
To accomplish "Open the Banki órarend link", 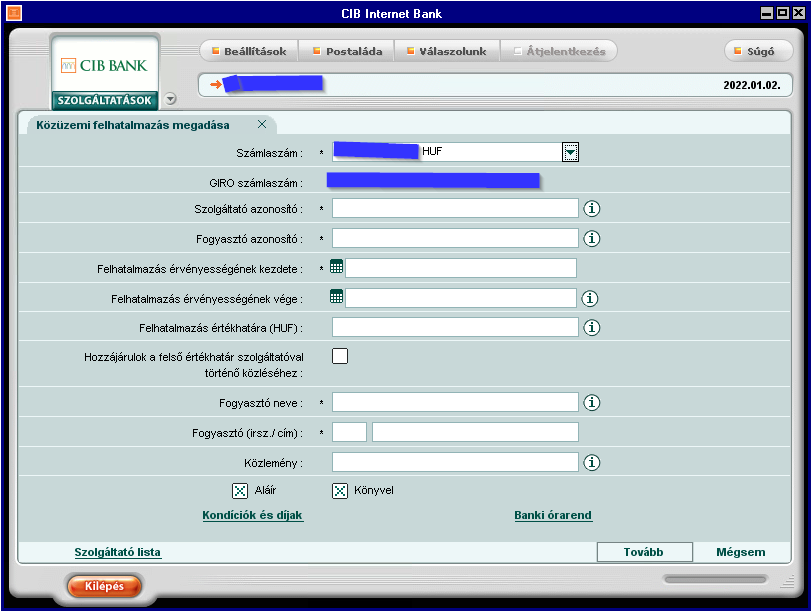I will coord(553,515).
